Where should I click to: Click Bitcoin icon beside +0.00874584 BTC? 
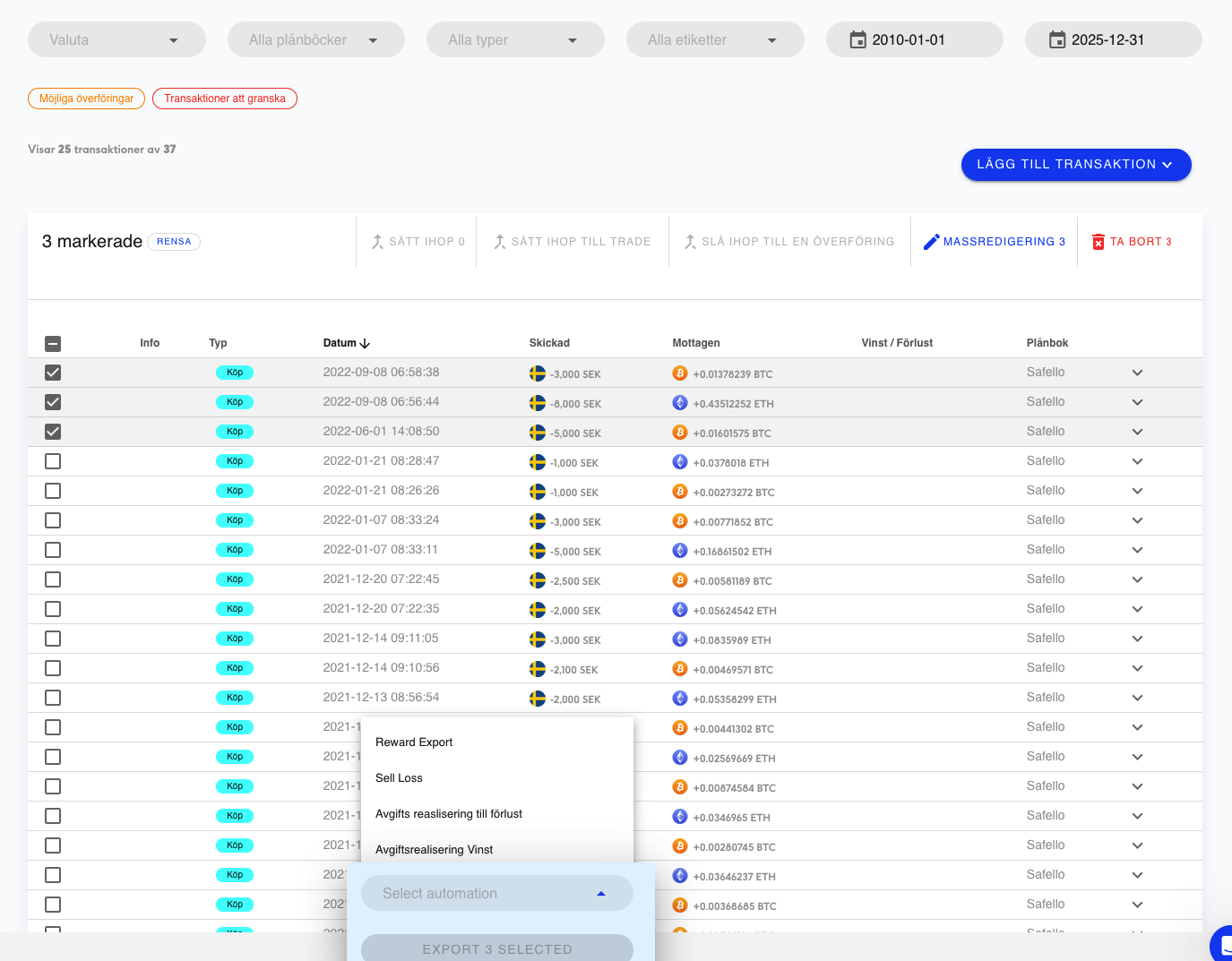[x=680, y=787]
